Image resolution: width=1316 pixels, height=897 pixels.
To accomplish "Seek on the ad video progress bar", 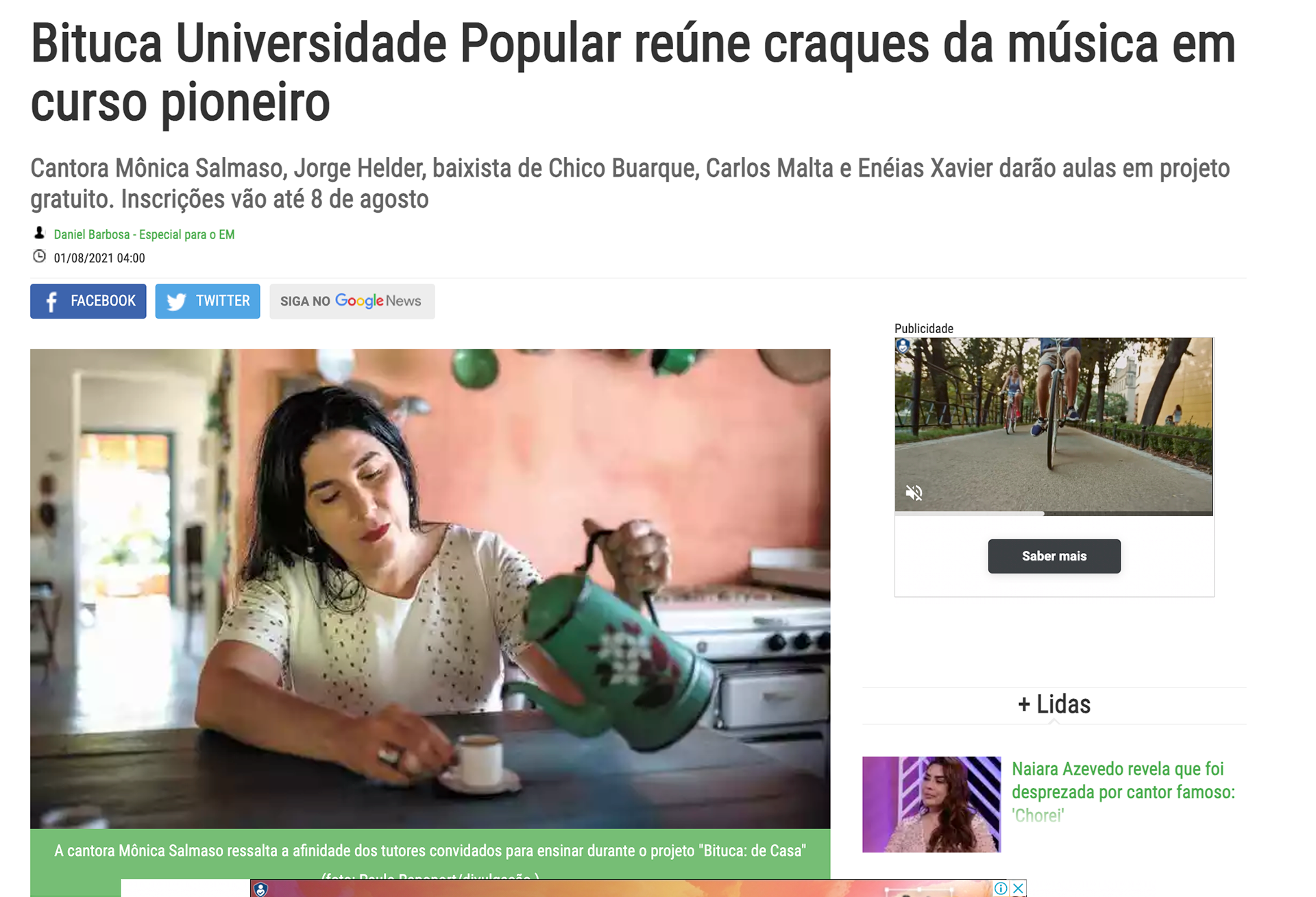I will pos(1053,513).
